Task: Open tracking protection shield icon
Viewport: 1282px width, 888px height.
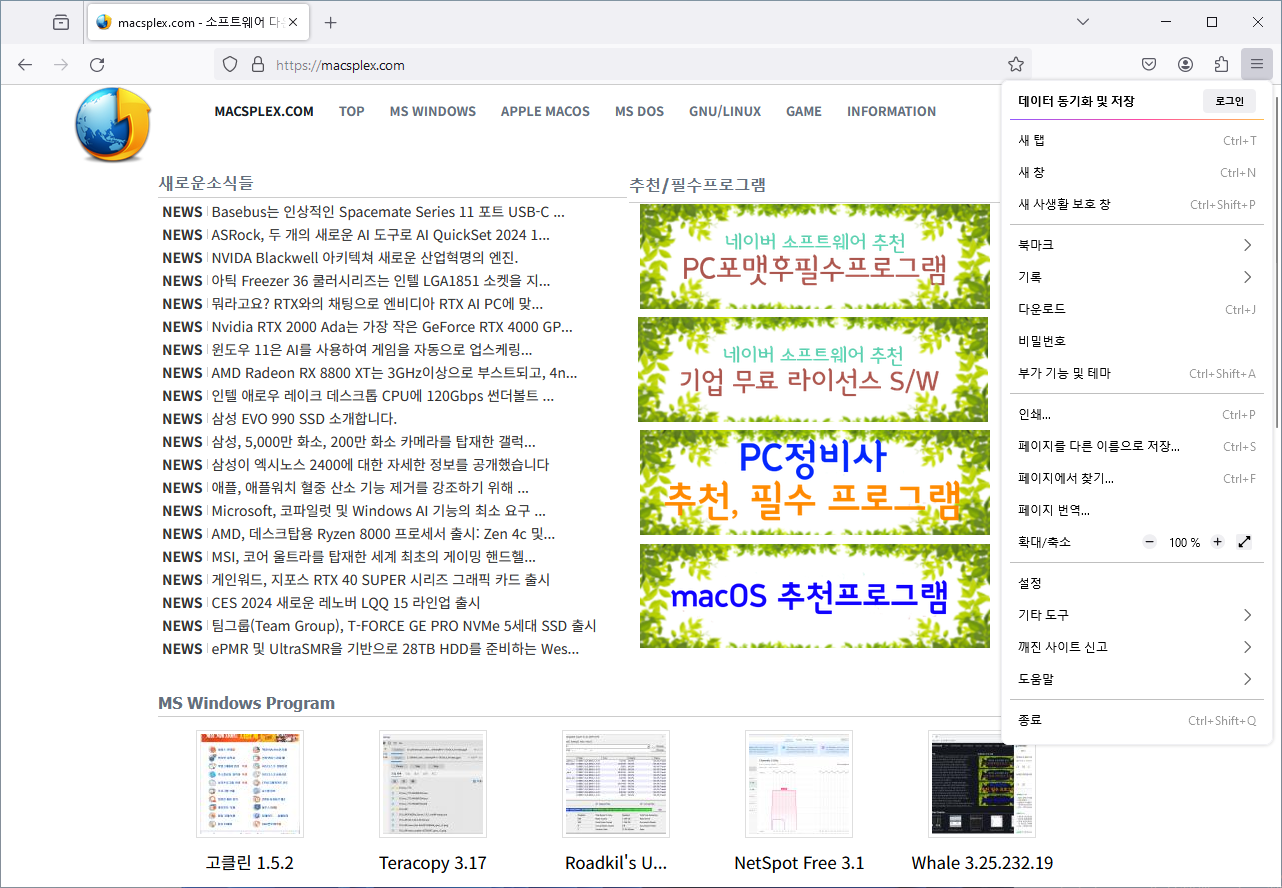Action: pyautogui.click(x=230, y=64)
